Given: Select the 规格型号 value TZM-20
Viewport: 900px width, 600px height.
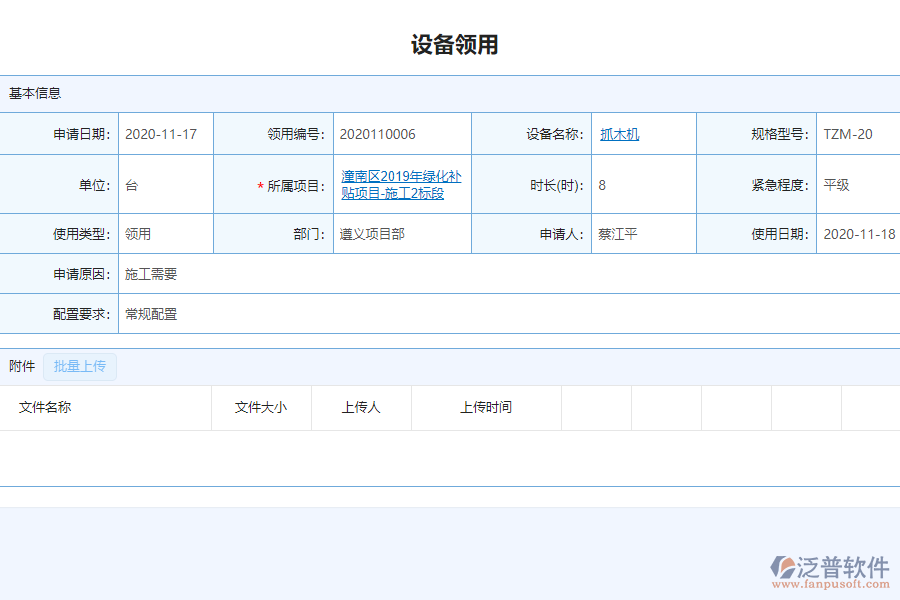Looking at the screenshot, I should tap(849, 133).
